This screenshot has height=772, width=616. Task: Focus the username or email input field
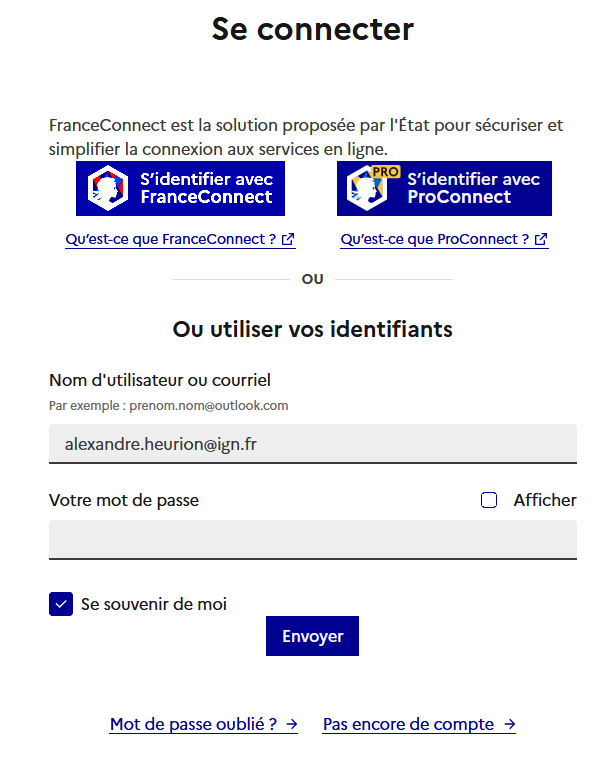point(312,443)
